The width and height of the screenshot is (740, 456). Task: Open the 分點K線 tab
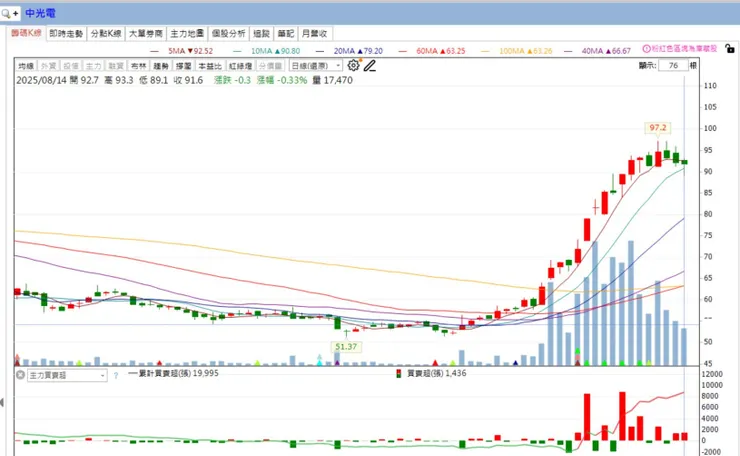click(106, 34)
